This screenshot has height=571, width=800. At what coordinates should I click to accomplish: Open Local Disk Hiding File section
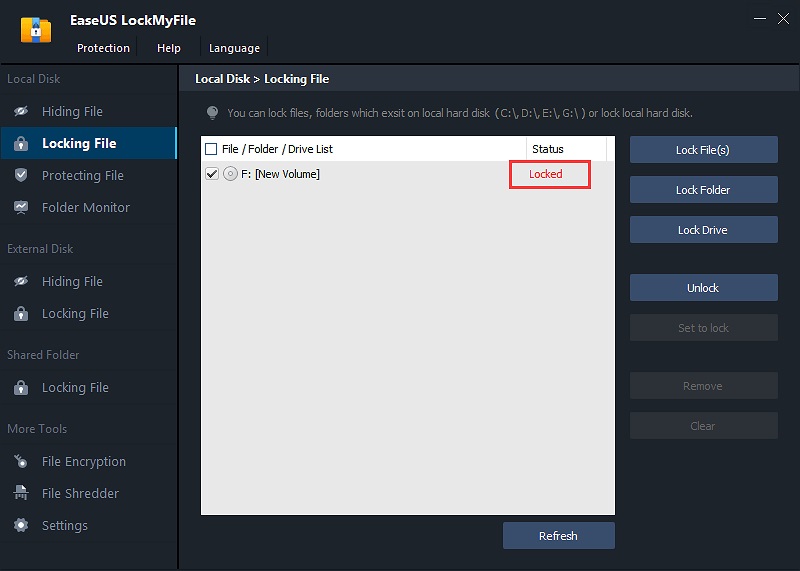coord(89,111)
